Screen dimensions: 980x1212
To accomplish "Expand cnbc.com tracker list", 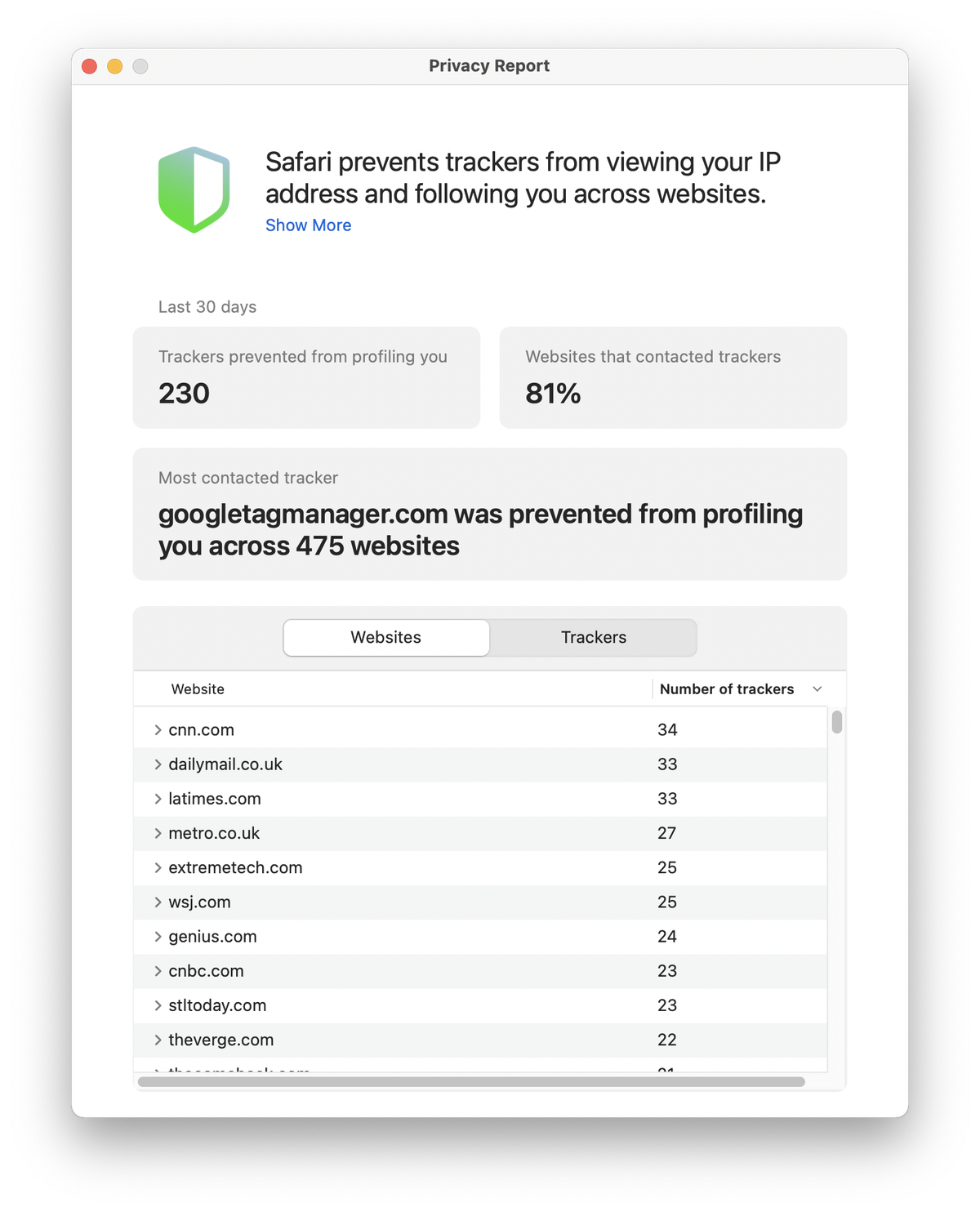I will pyautogui.click(x=158, y=971).
